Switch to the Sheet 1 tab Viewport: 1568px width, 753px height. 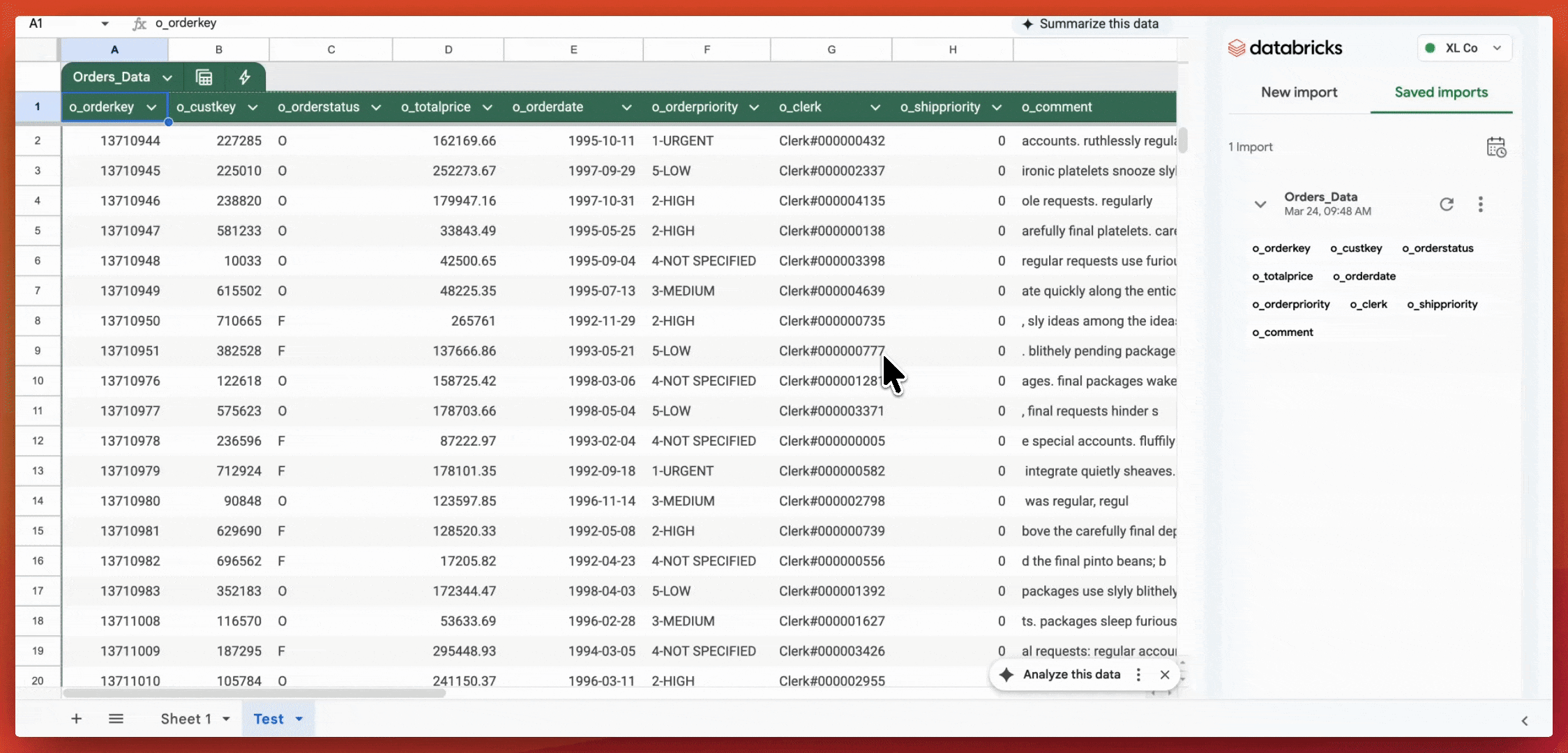point(186,719)
